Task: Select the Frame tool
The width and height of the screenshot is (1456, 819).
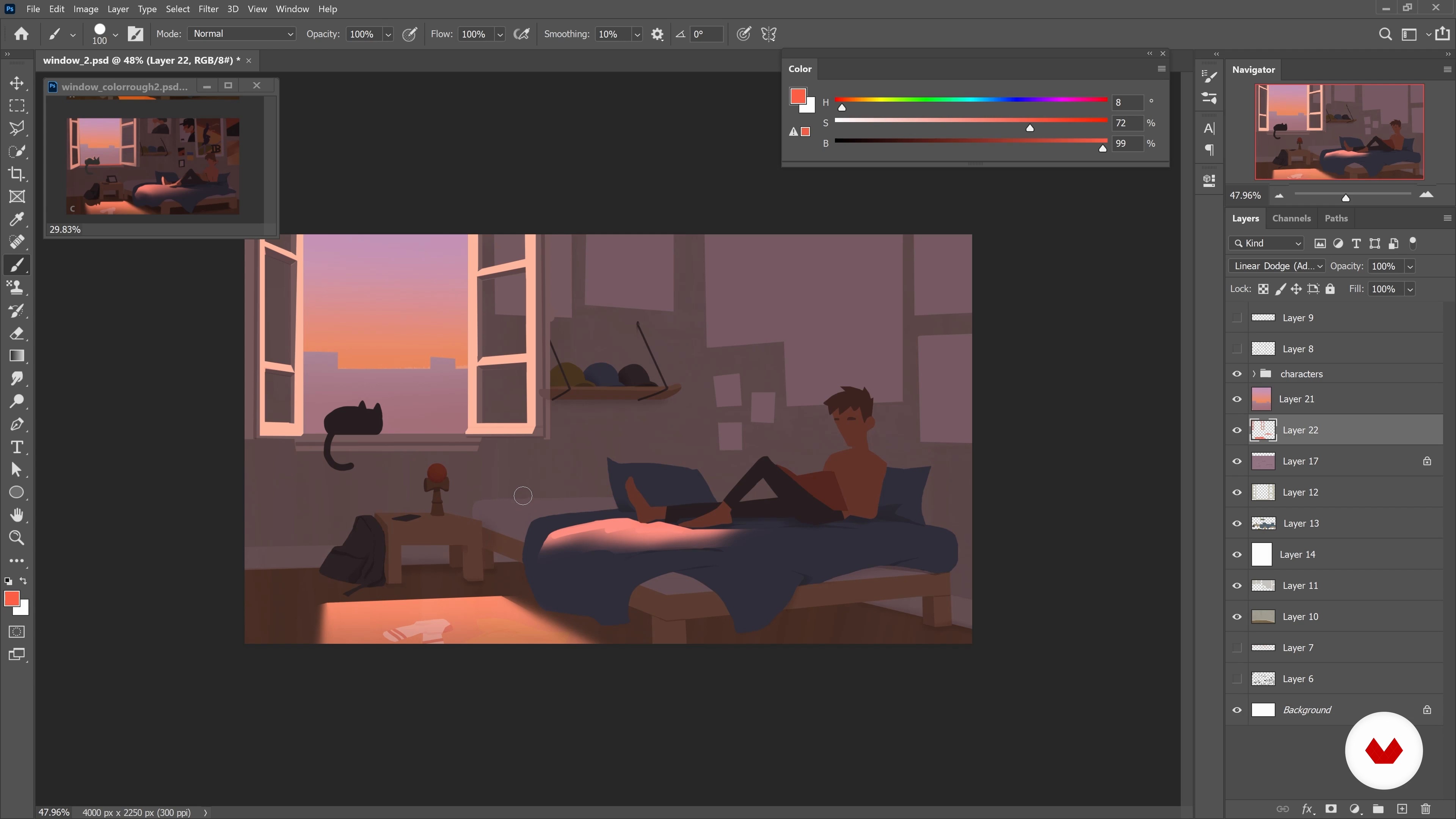Action: tap(17, 197)
